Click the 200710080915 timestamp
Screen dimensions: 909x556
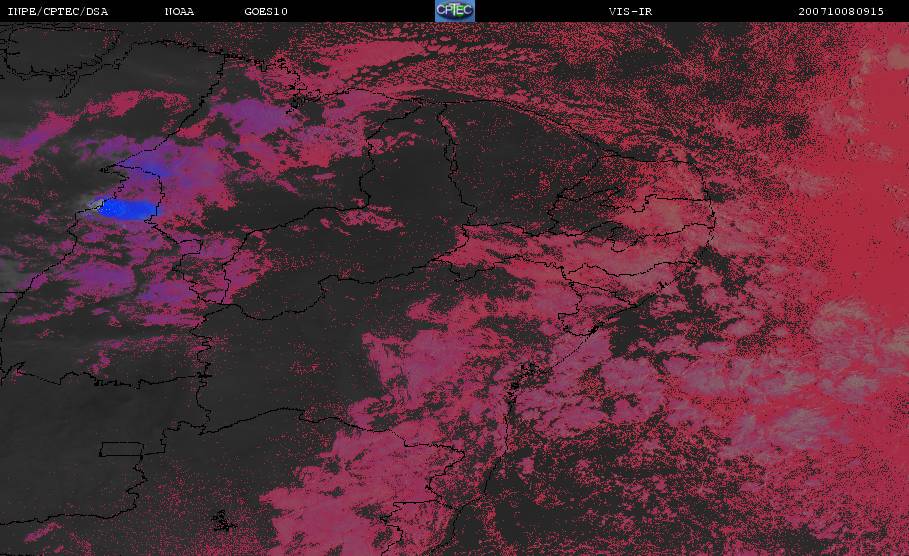click(x=841, y=11)
